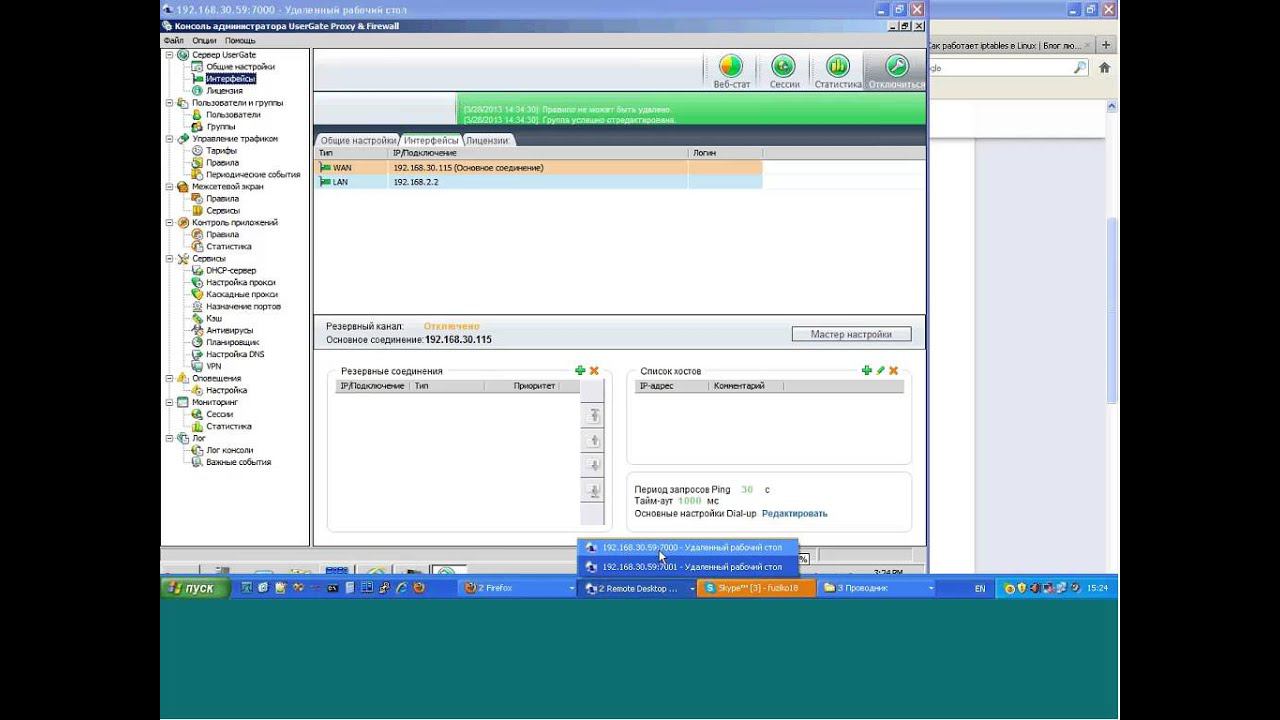Screen dimensions: 1280x720
Task: Click the third priority down-arrow button
Action: (x=593, y=466)
